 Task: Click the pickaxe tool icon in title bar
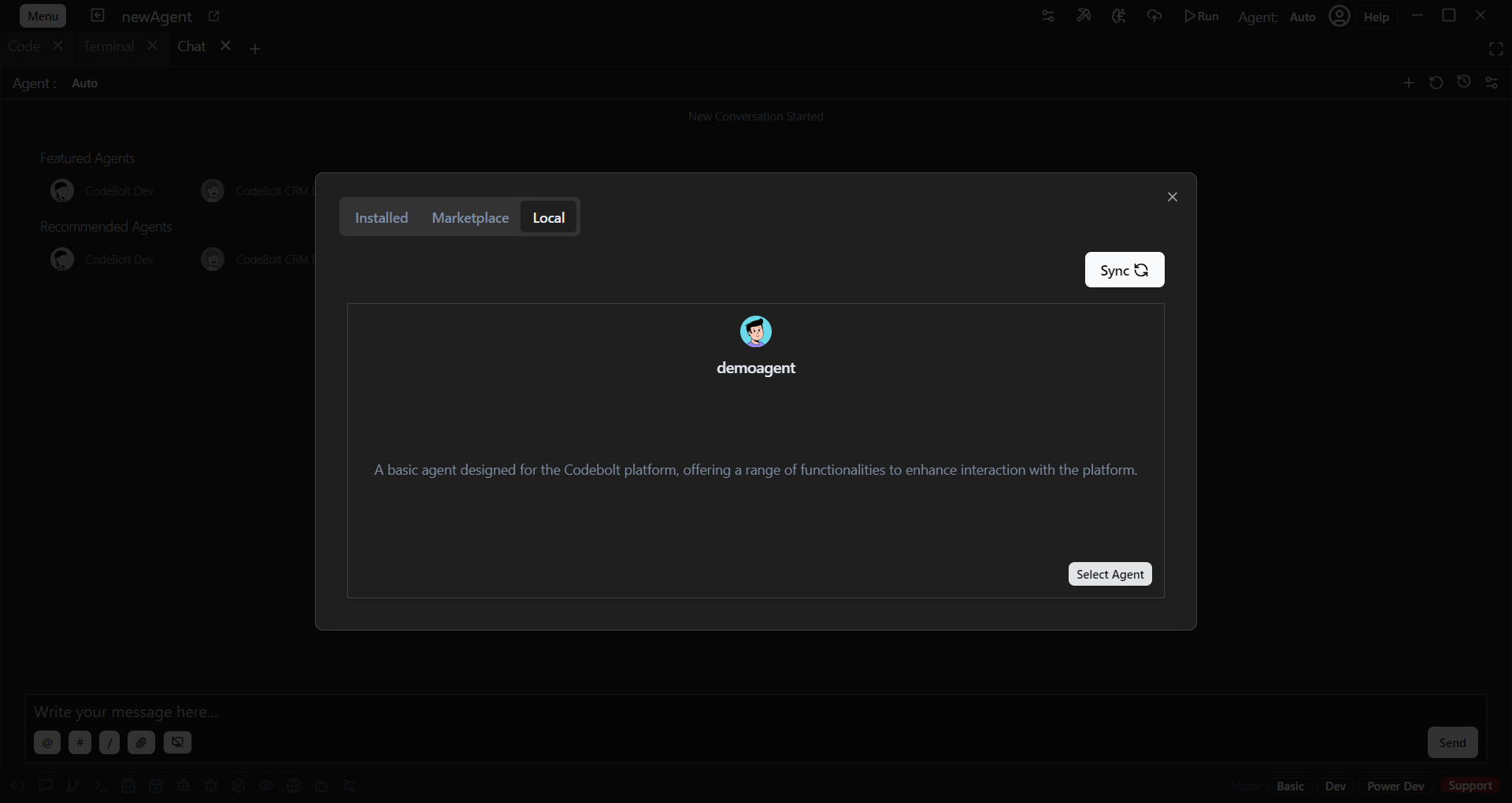pyautogui.click(x=1084, y=16)
